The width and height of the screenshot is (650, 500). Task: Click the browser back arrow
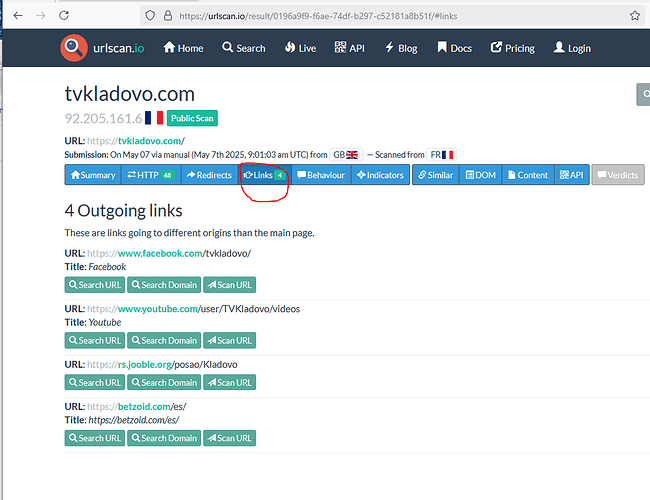tap(18, 16)
